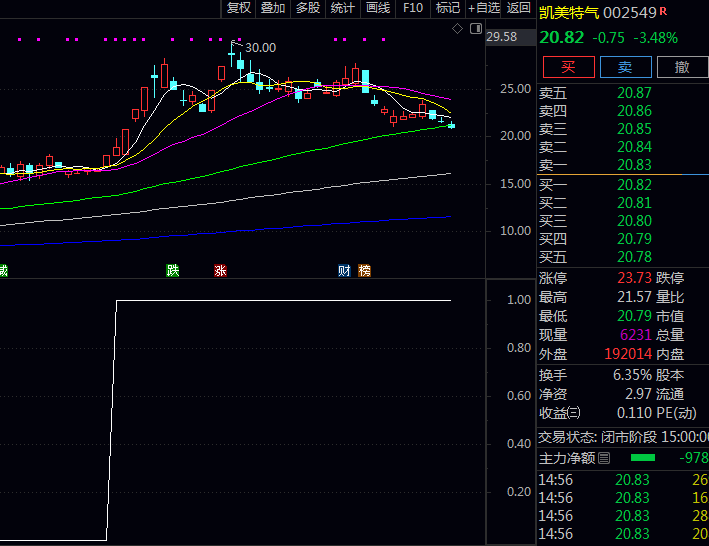
Task: Click the blue 财 marker icon
Action: point(344,270)
